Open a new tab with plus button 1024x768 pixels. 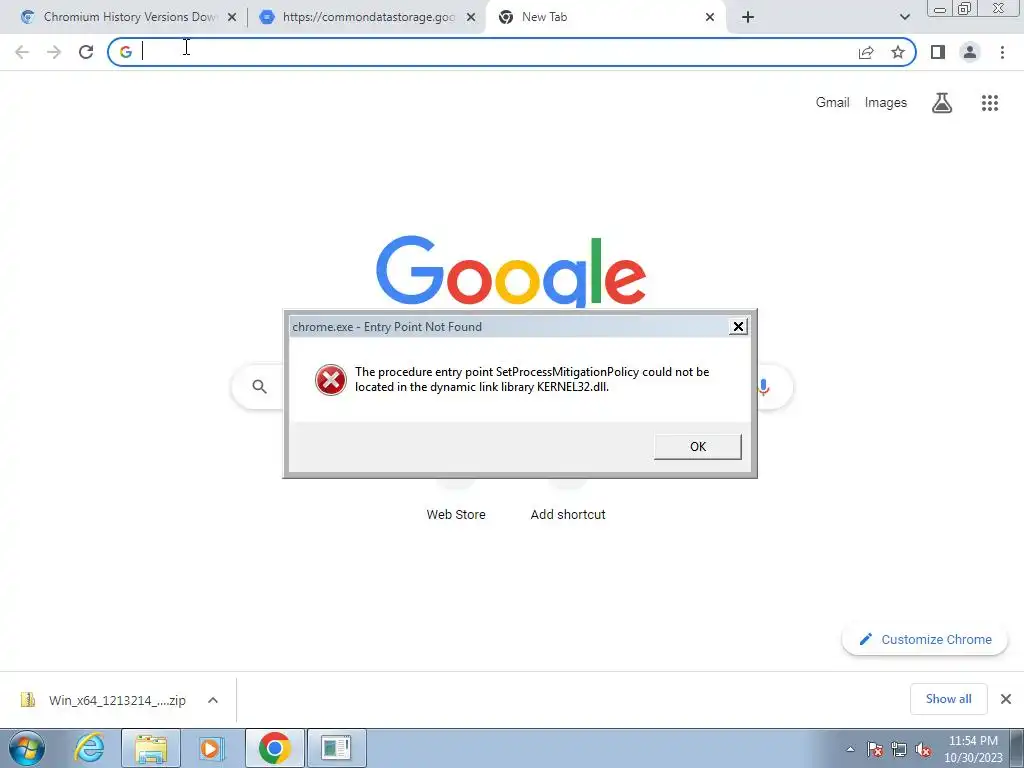point(748,17)
